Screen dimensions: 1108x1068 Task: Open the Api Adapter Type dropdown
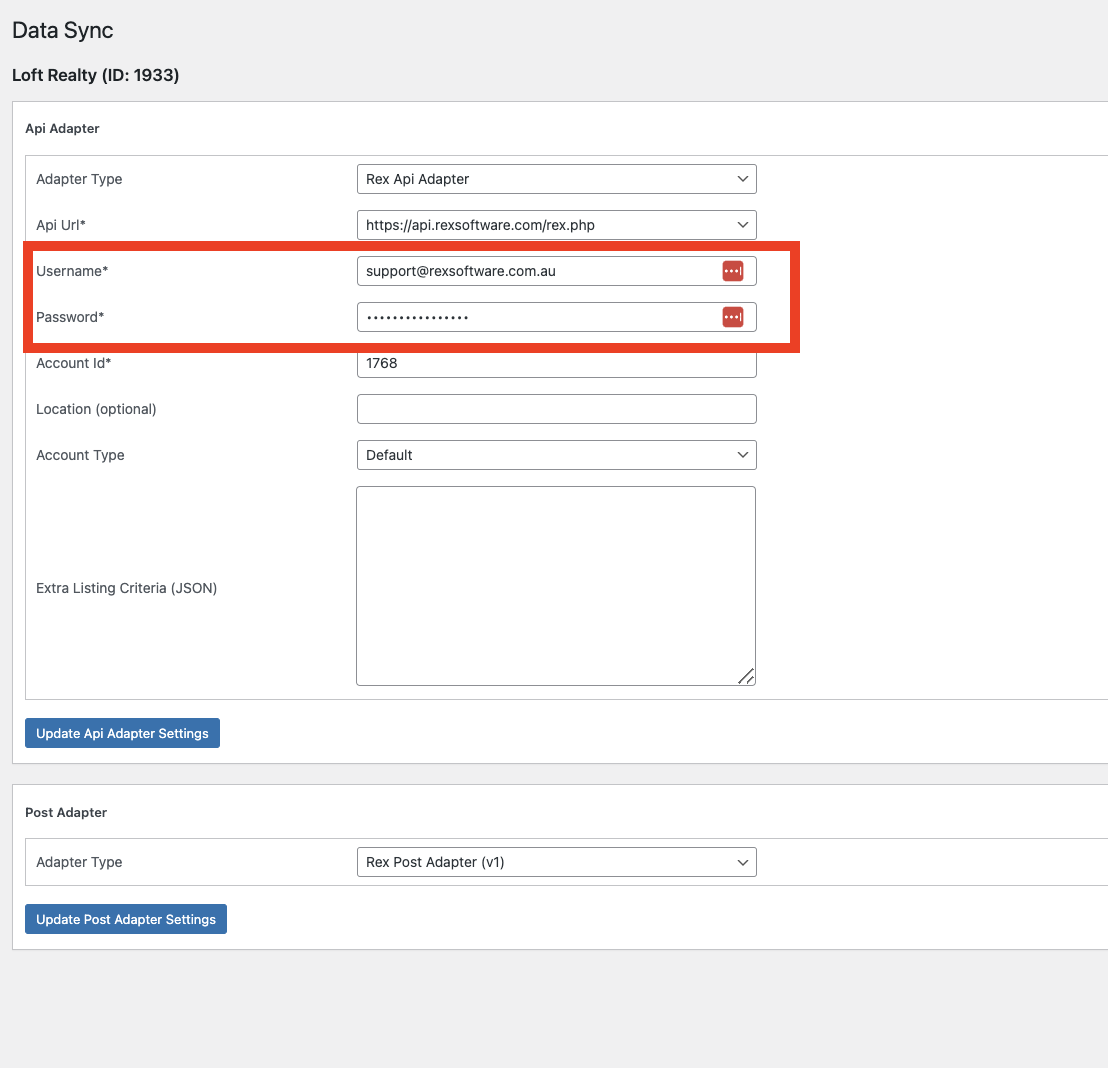click(557, 179)
